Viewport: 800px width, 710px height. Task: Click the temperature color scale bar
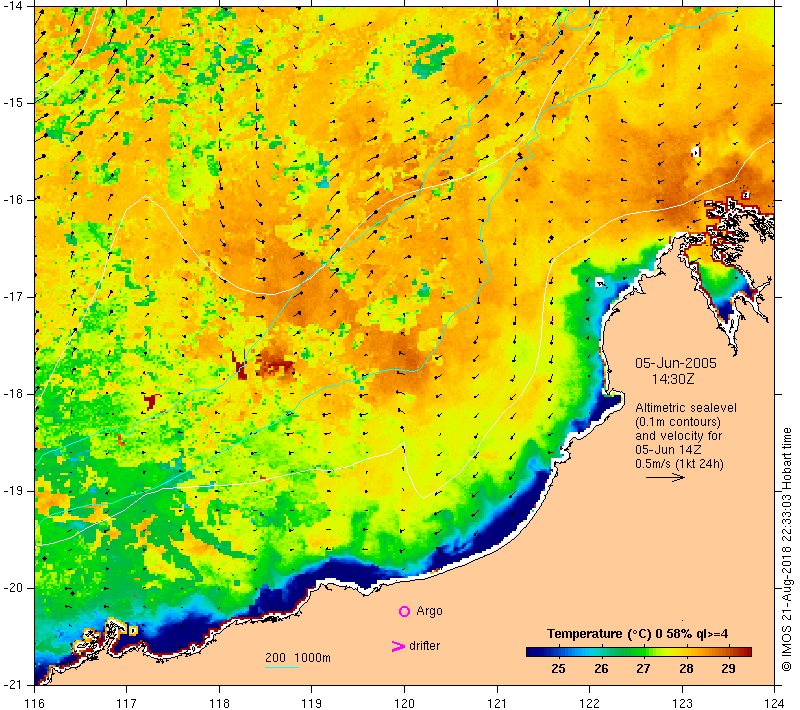point(639,651)
